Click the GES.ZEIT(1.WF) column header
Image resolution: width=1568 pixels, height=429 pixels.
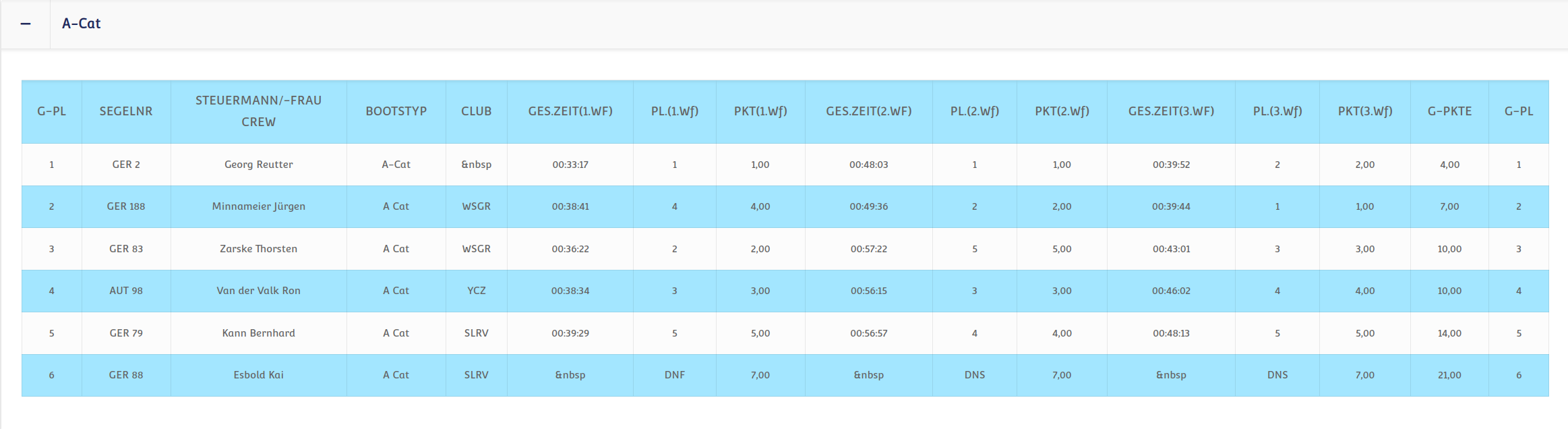[x=570, y=111]
